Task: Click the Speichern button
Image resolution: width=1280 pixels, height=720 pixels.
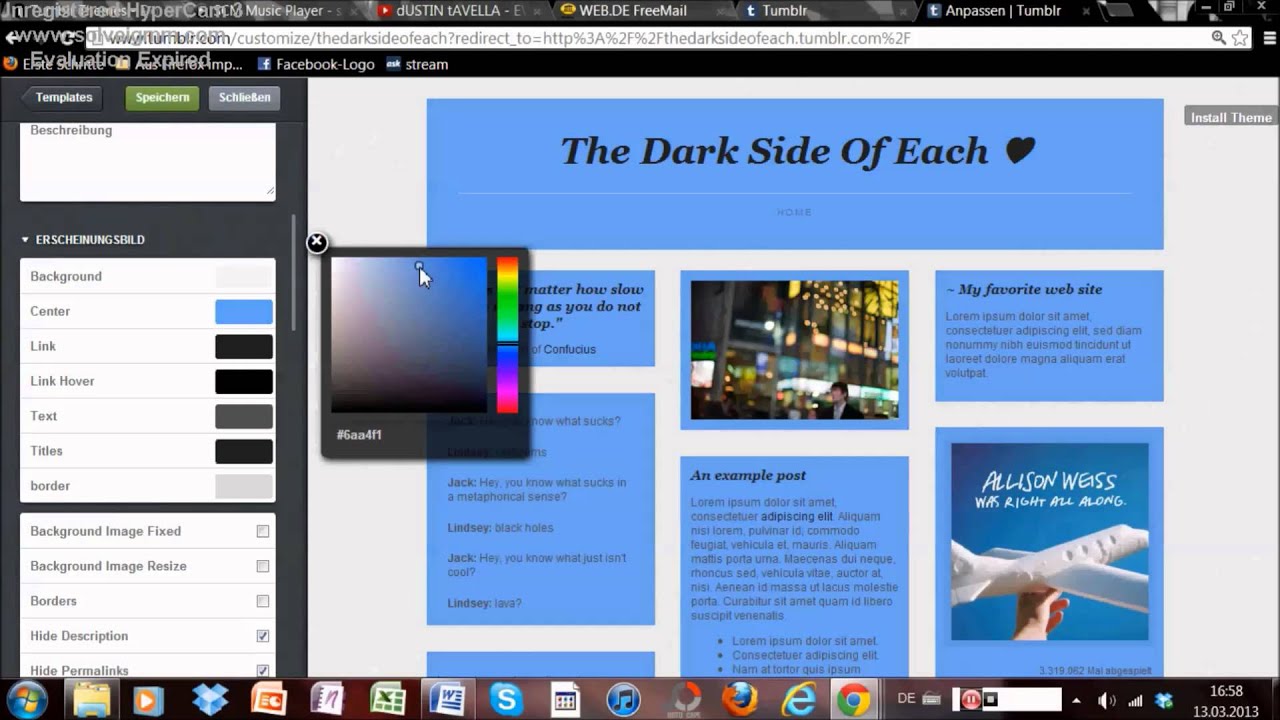Action: [x=162, y=97]
